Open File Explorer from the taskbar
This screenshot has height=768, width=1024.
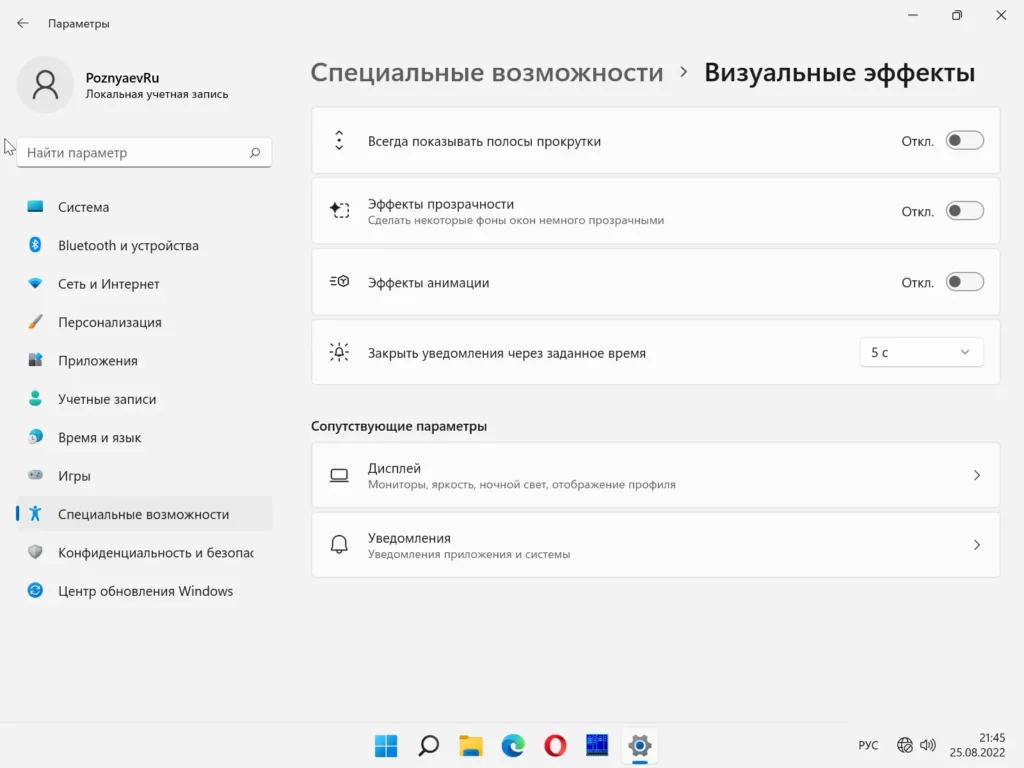pyautogui.click(x=471, y=745)
